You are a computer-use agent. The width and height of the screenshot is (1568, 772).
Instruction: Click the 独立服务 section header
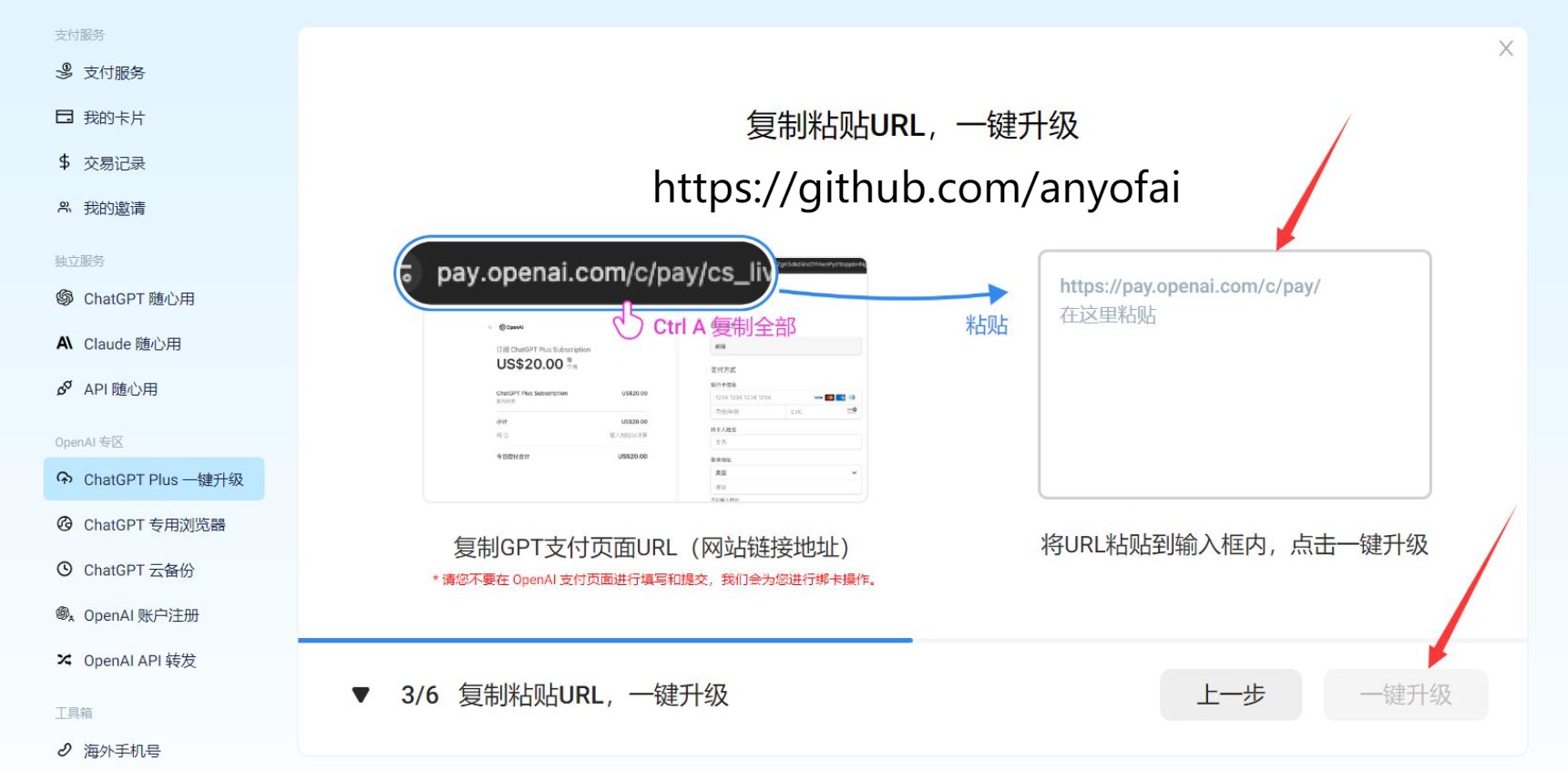tap(79, 261)
